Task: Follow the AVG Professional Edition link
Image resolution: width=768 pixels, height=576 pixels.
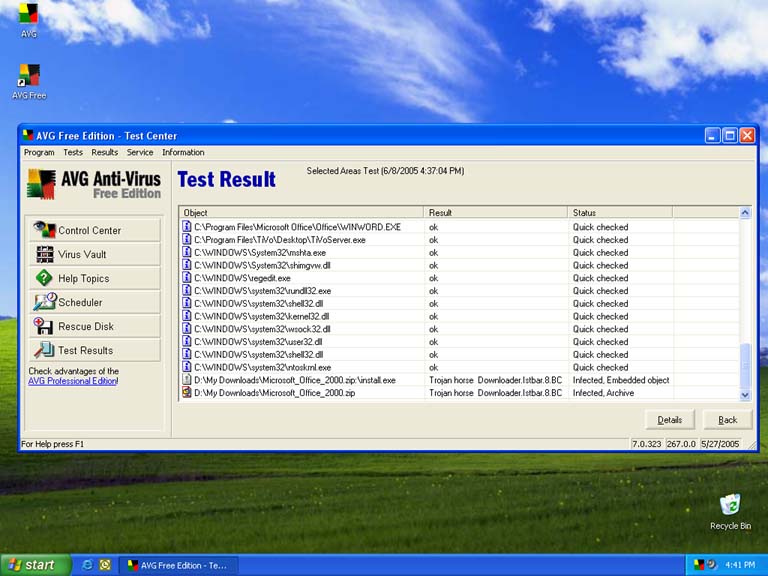Action: click(73, 381)
